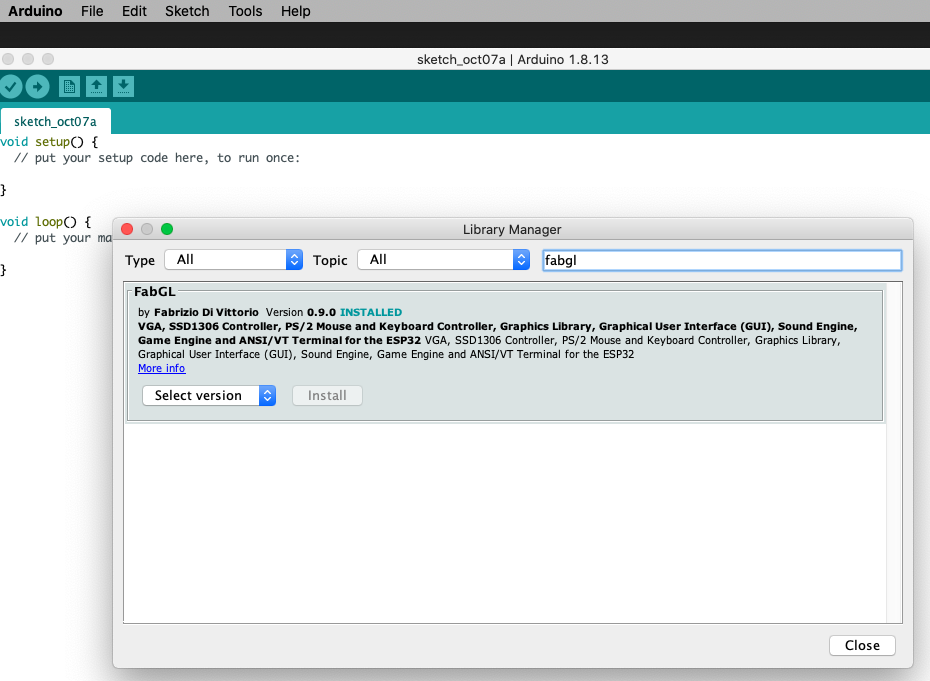Click the main window title sketch_oct07a | Arduino 1.8.13
The height and width of the screenshot is (681, 930).
[x=512, y=59]
